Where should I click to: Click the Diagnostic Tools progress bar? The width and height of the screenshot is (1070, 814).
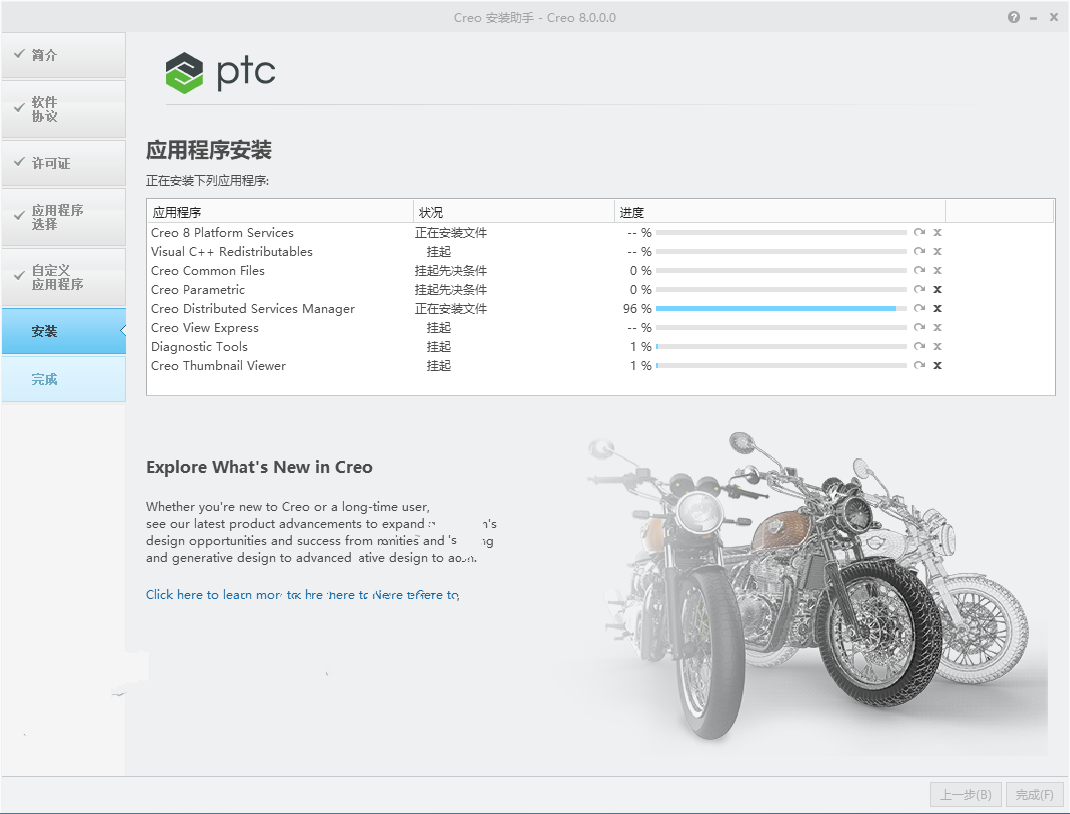tap(781, 347)
